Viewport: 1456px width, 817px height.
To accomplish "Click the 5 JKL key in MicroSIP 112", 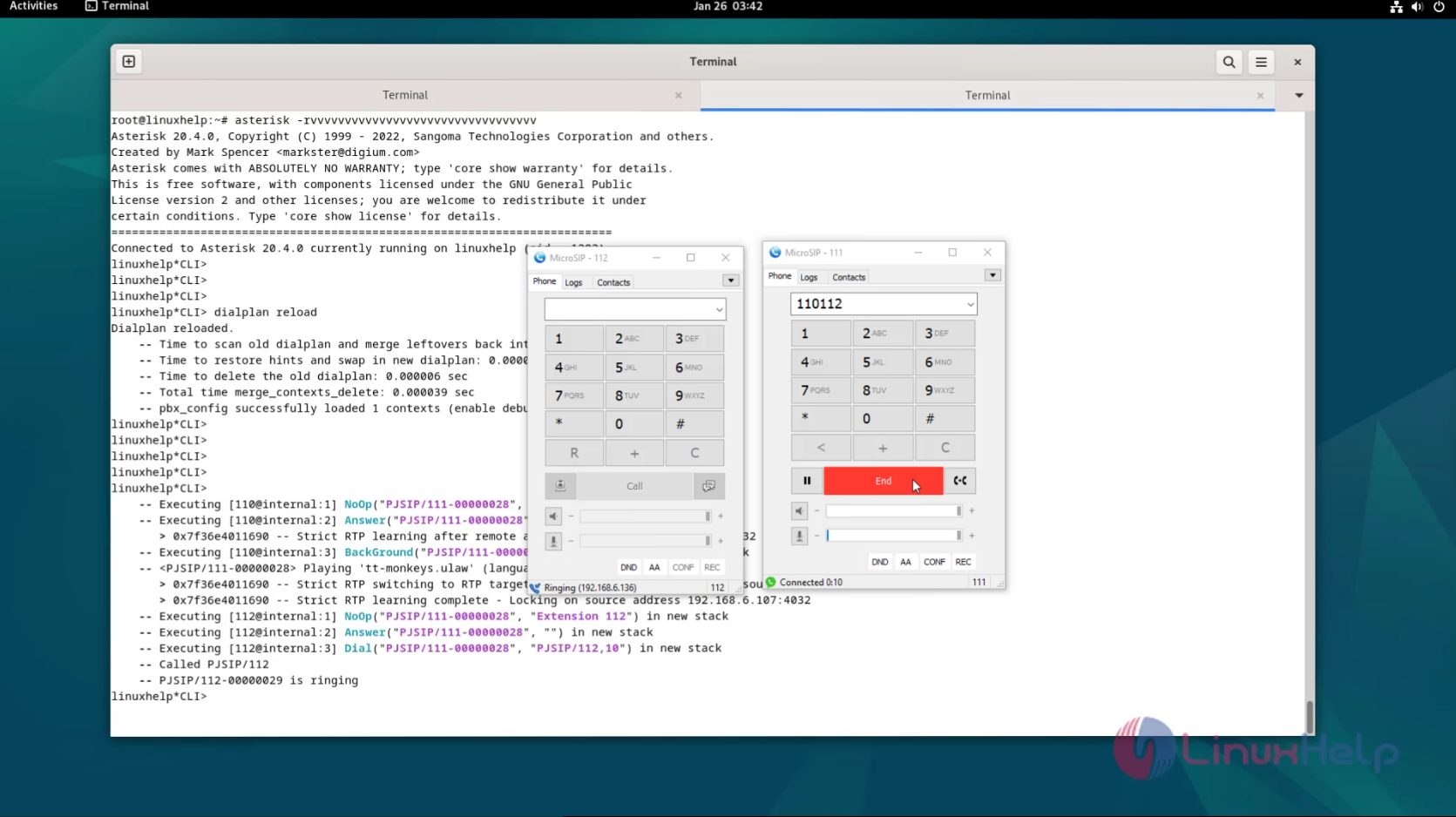I will point(634,368).
